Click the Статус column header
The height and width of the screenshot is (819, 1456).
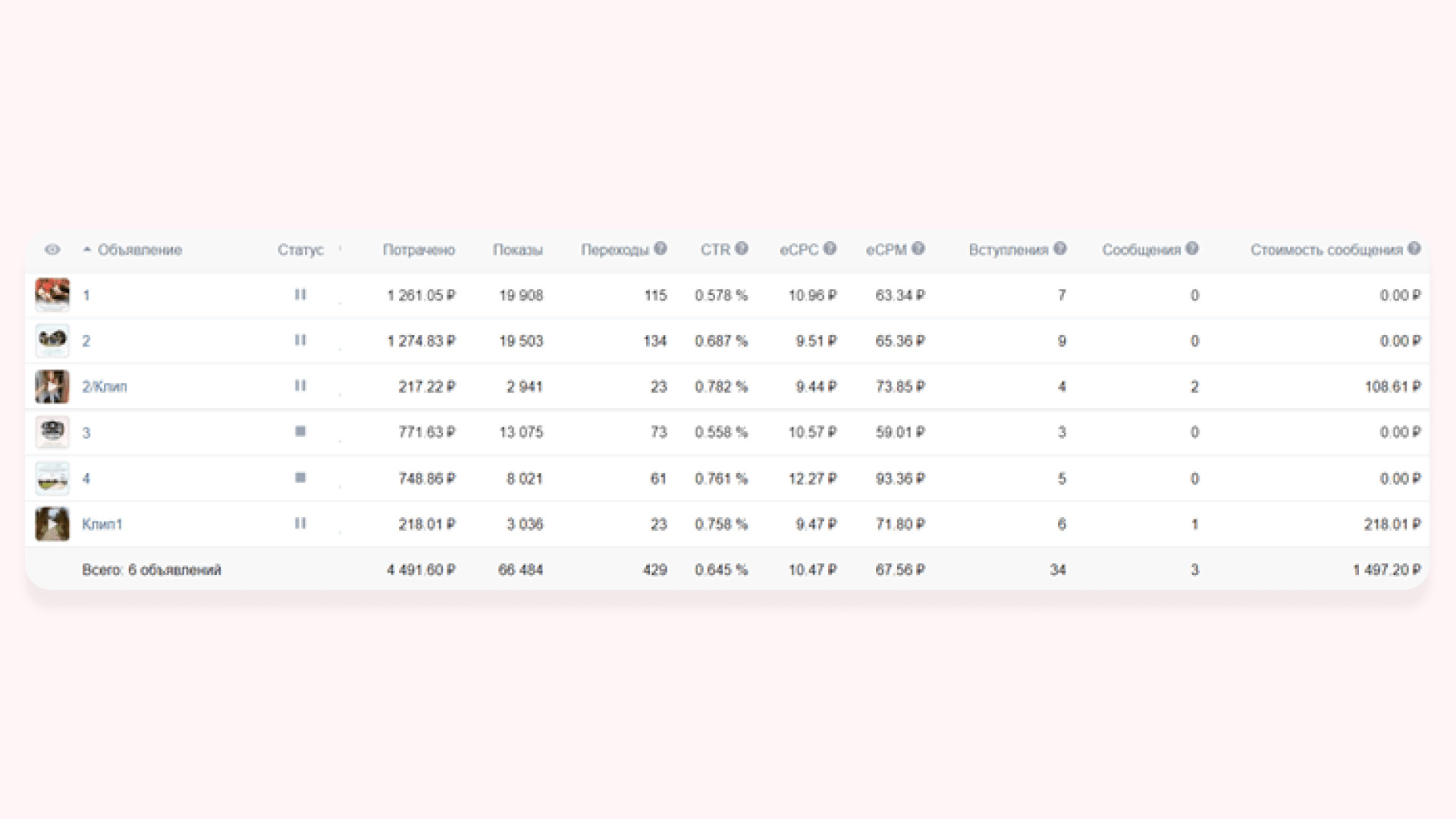(300, 249)
